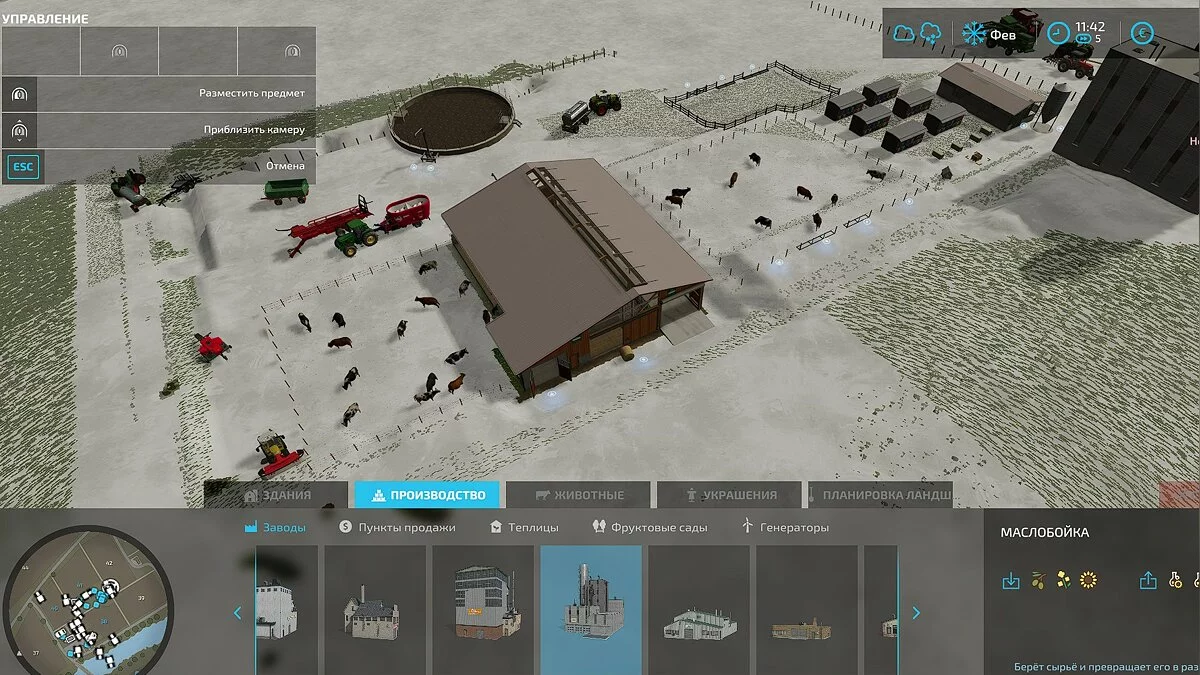Click the snowfall forecast icon

click(929, 33)
